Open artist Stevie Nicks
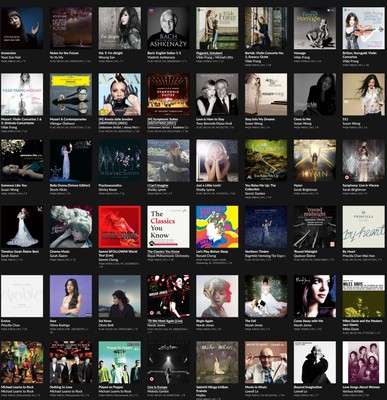 (58, 190)
